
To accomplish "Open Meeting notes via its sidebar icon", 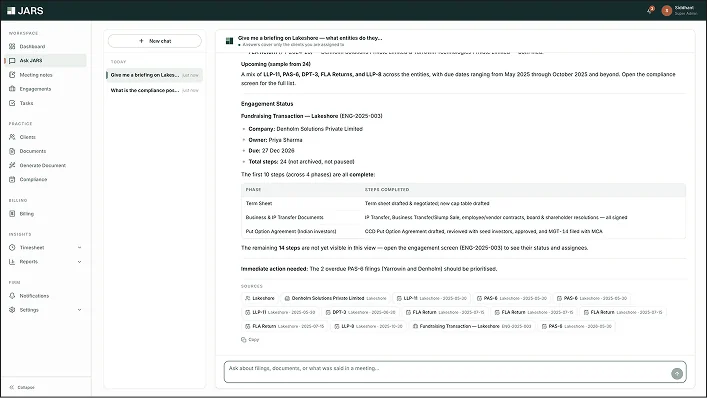I will tap(12, 75).
